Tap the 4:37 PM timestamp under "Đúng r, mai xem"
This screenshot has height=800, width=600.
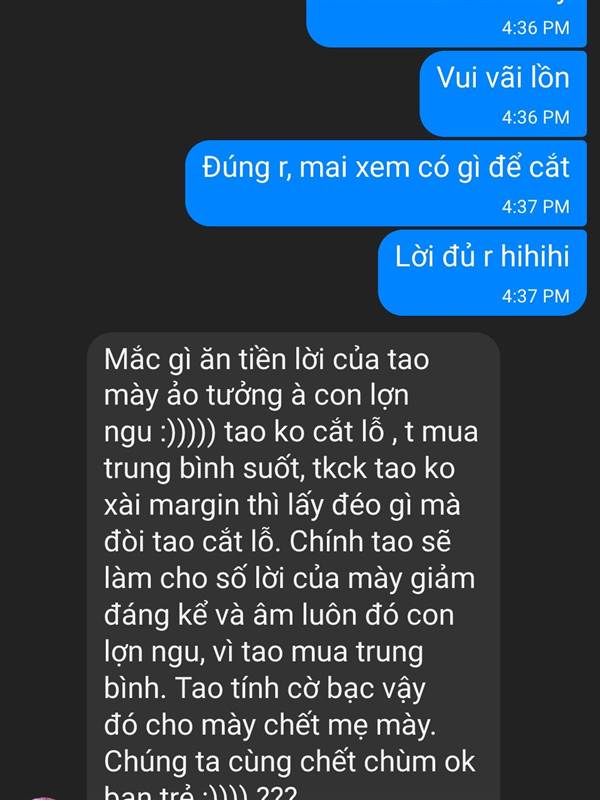[535, 207]
